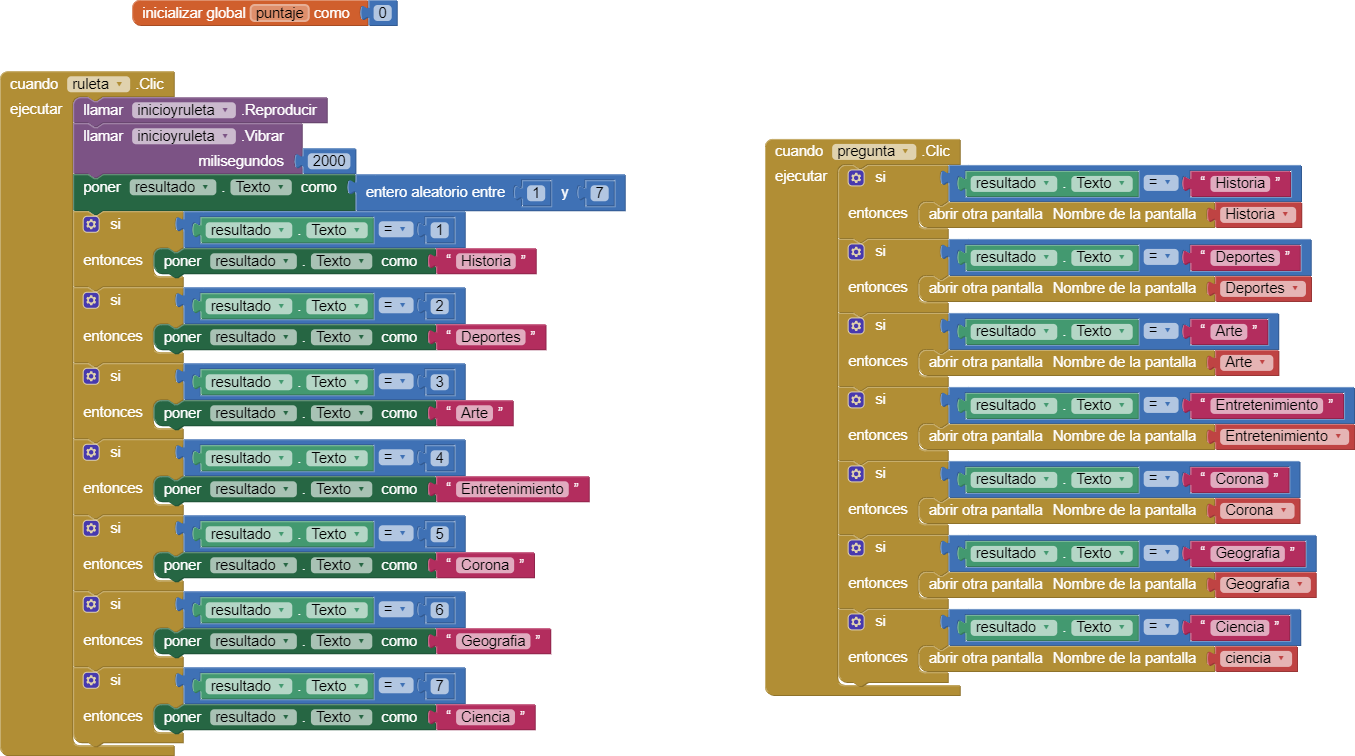Select "inicializar global" block label

194,14
